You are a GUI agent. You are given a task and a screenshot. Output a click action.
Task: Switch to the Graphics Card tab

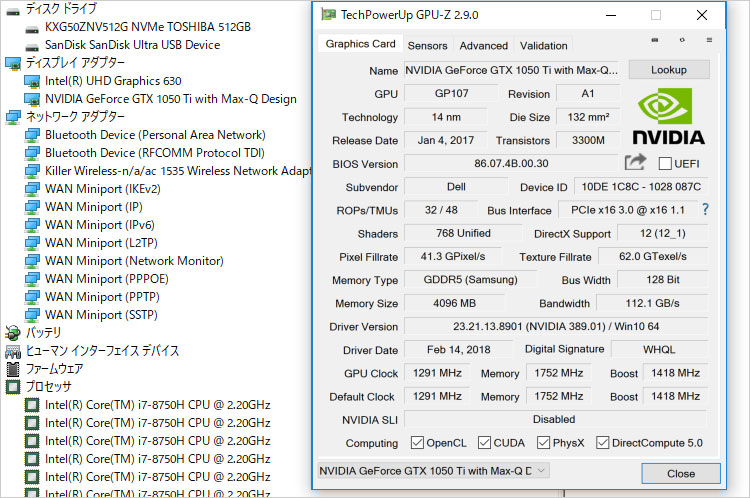pyautogui.click(x=360, y=44)
